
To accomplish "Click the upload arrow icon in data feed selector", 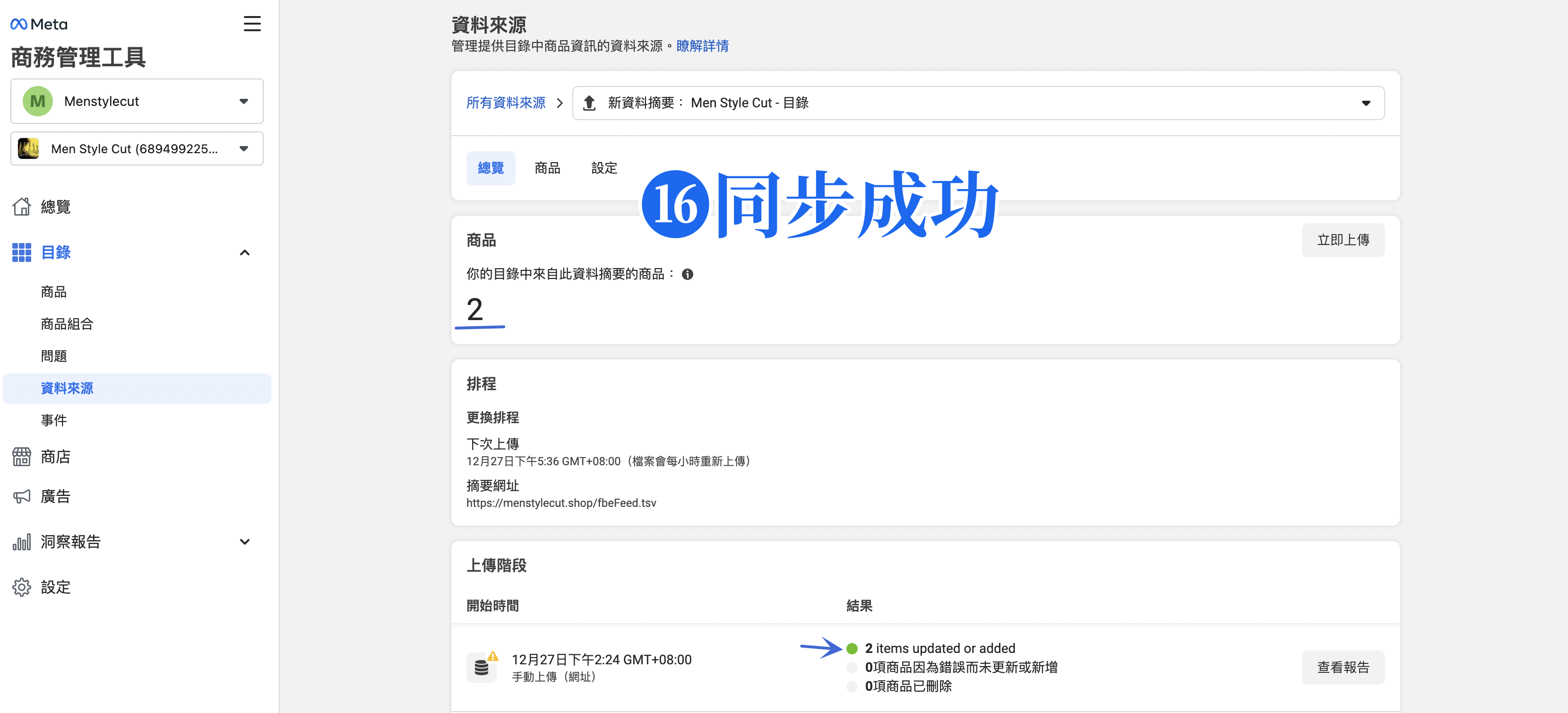I will point(589,103).
